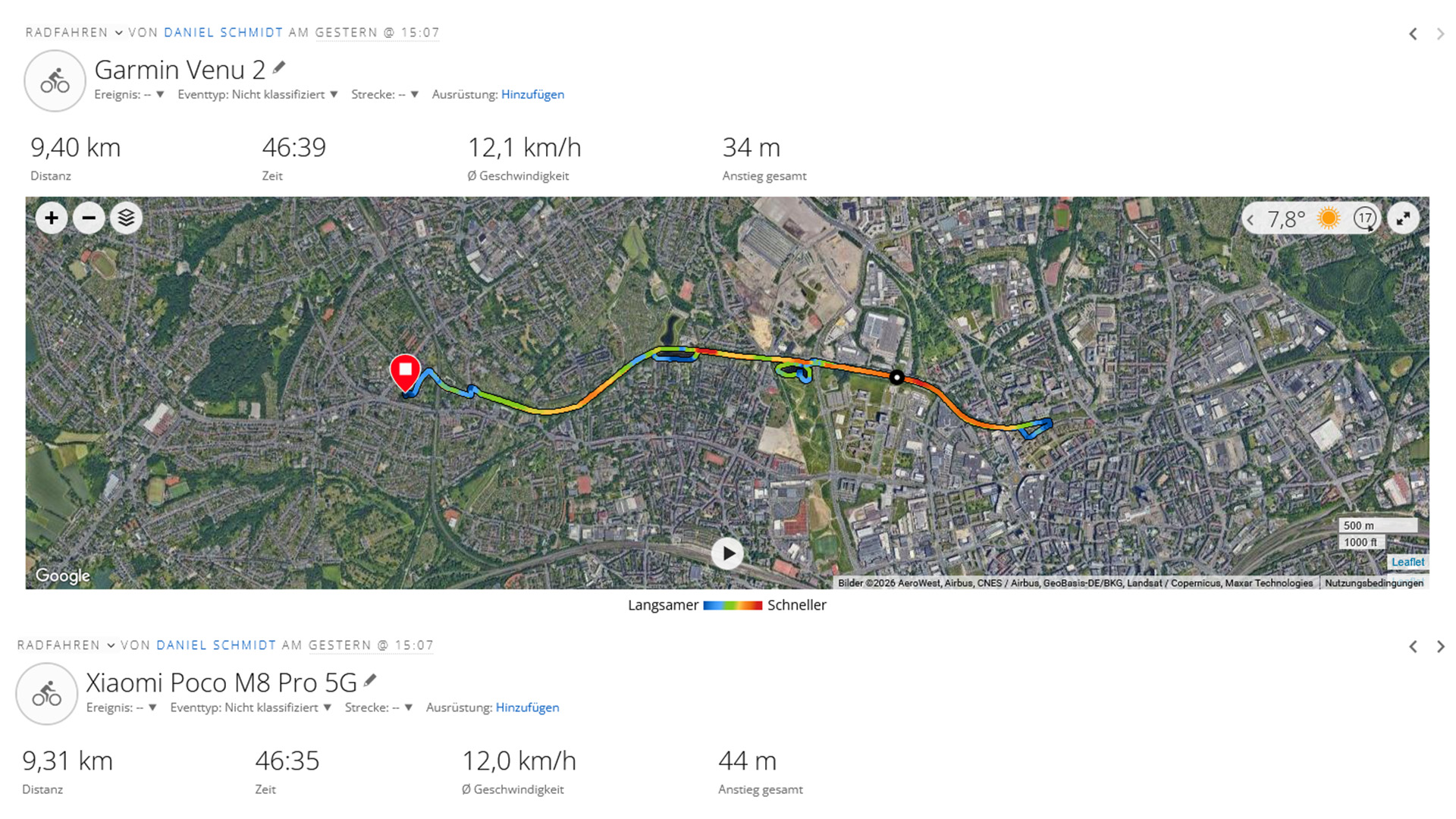Screen dimensions: 1456x819
Task: Click the red finish marker on the map
Action: coord(405,372)
